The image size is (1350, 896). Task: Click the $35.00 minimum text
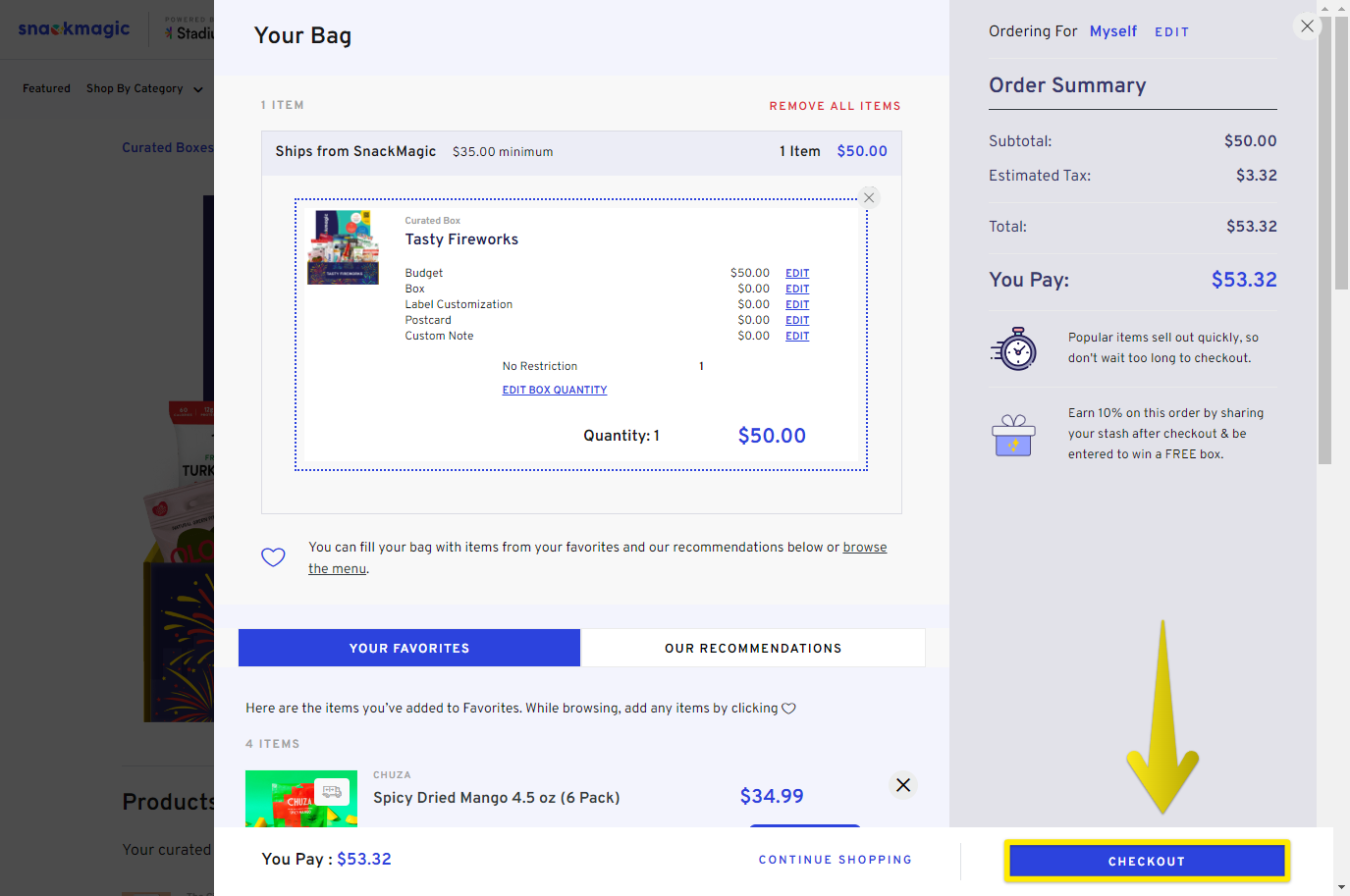[x=503, y=152]
